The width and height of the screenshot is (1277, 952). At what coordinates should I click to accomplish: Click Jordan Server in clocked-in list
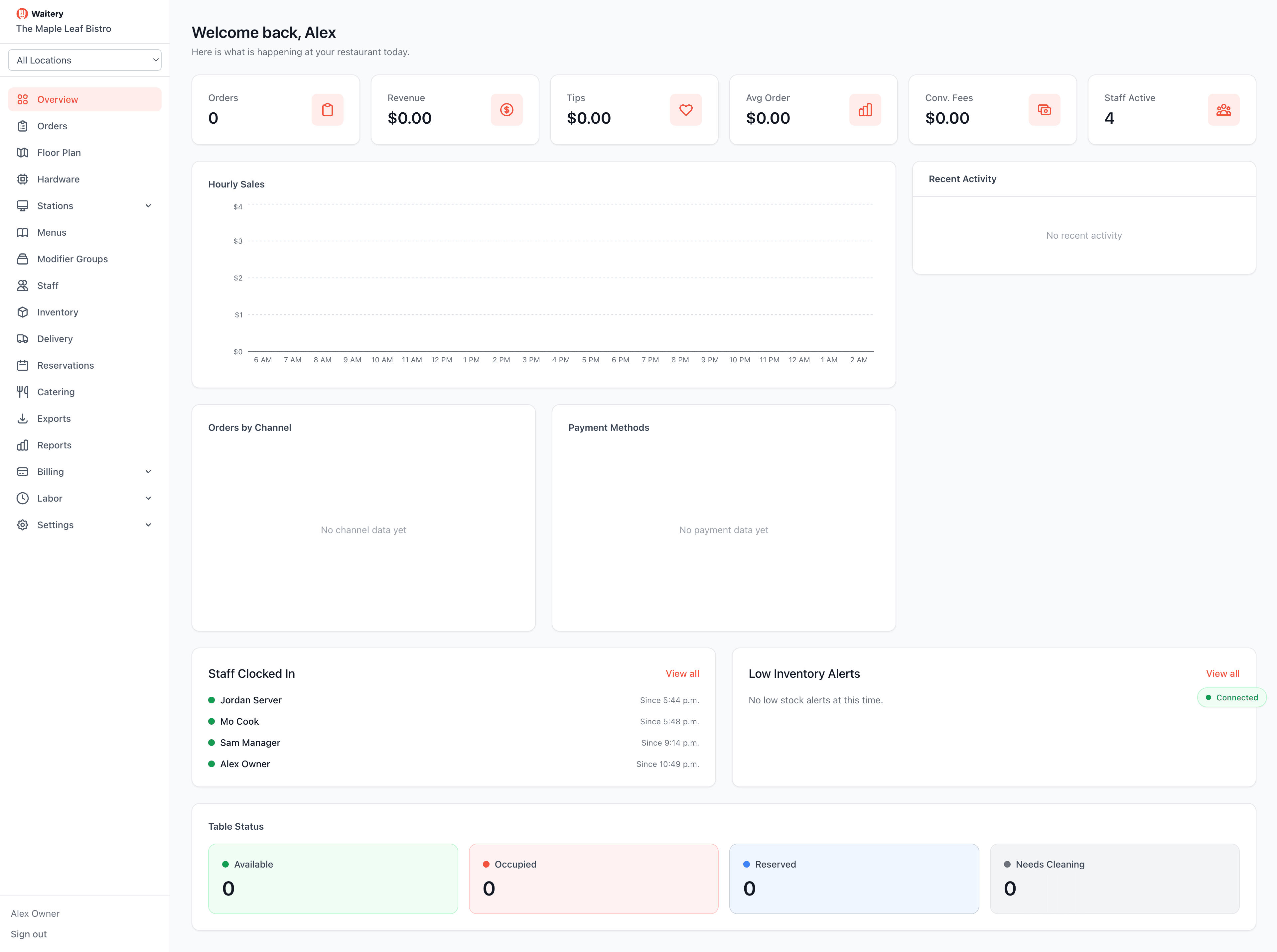tap(251, 700)
